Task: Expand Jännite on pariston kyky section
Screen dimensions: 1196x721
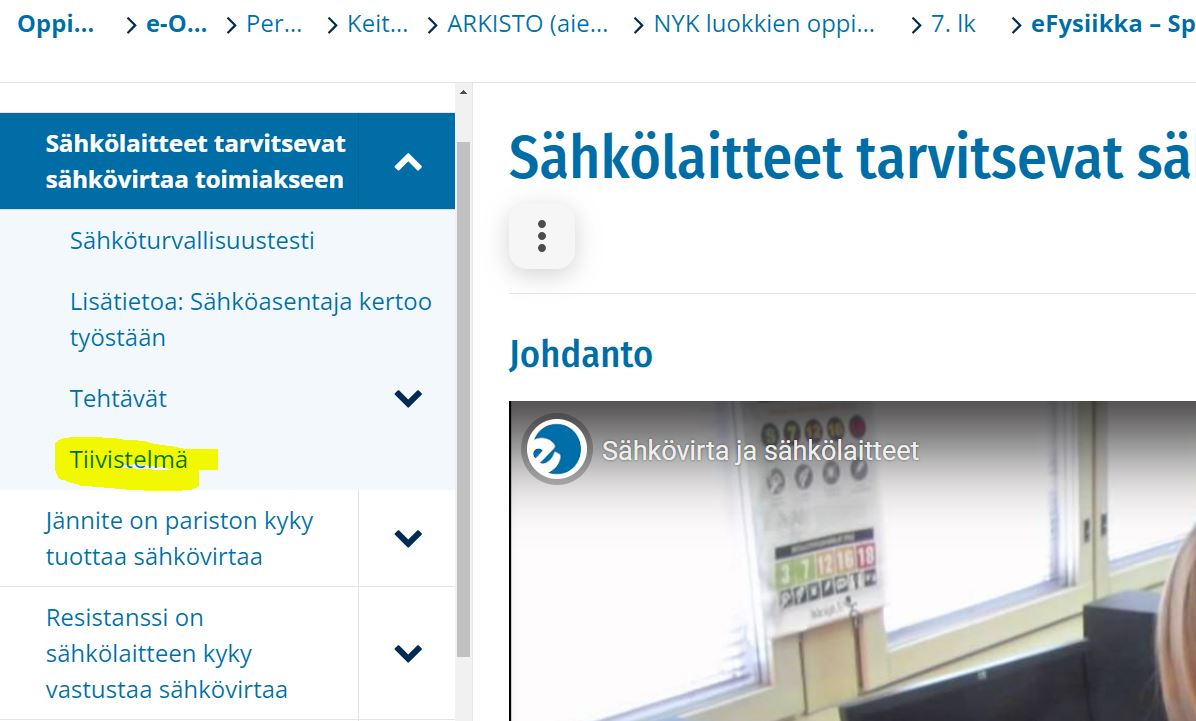Action: tap(407, 538)
